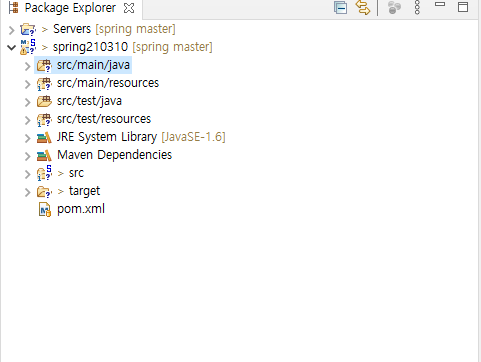Image resolution: width=481 pixels, height=362 pixels.
Task: Close the Package Explorer tab
Action: coord(129,8)
